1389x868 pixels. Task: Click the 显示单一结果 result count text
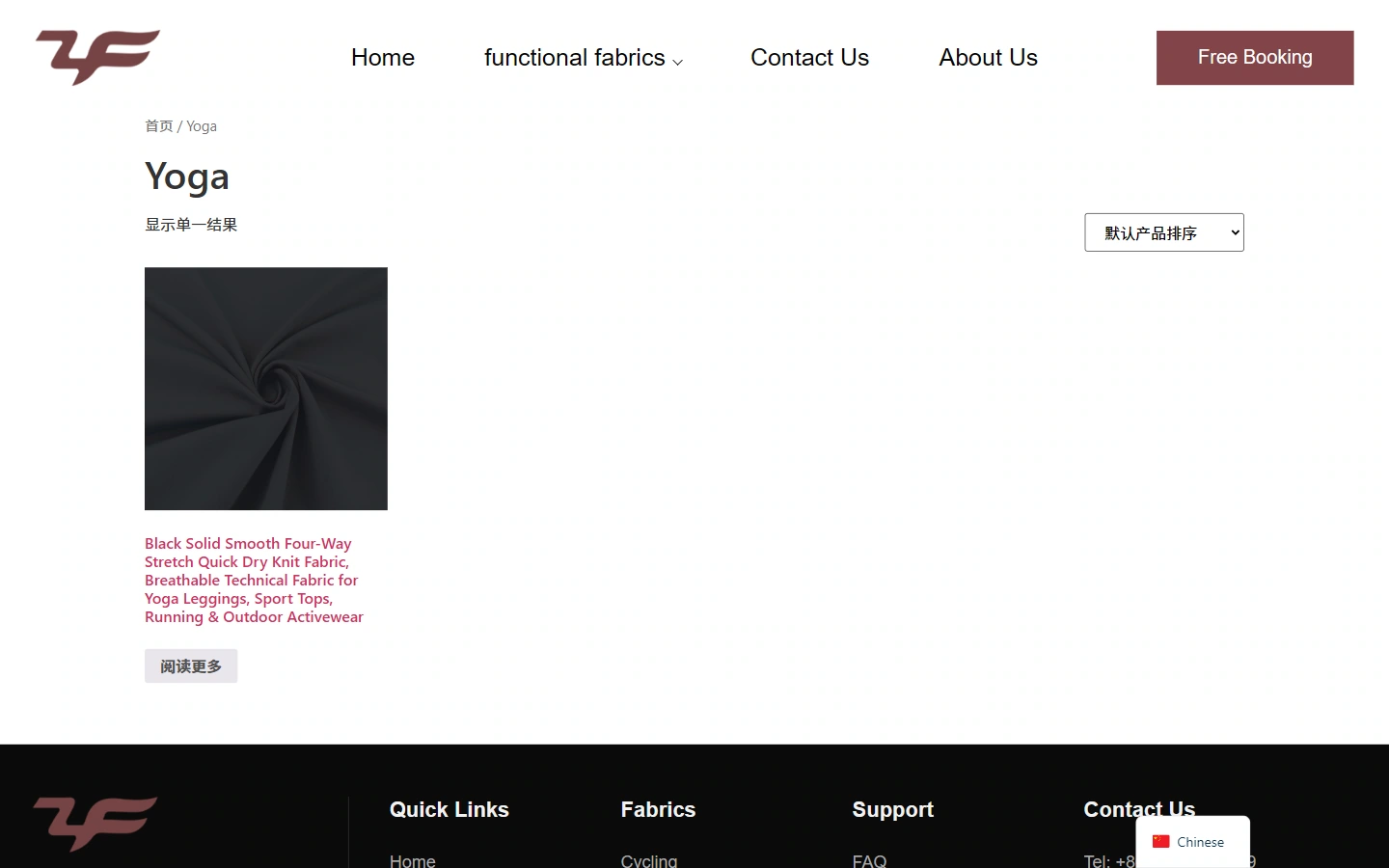[191, 225]
